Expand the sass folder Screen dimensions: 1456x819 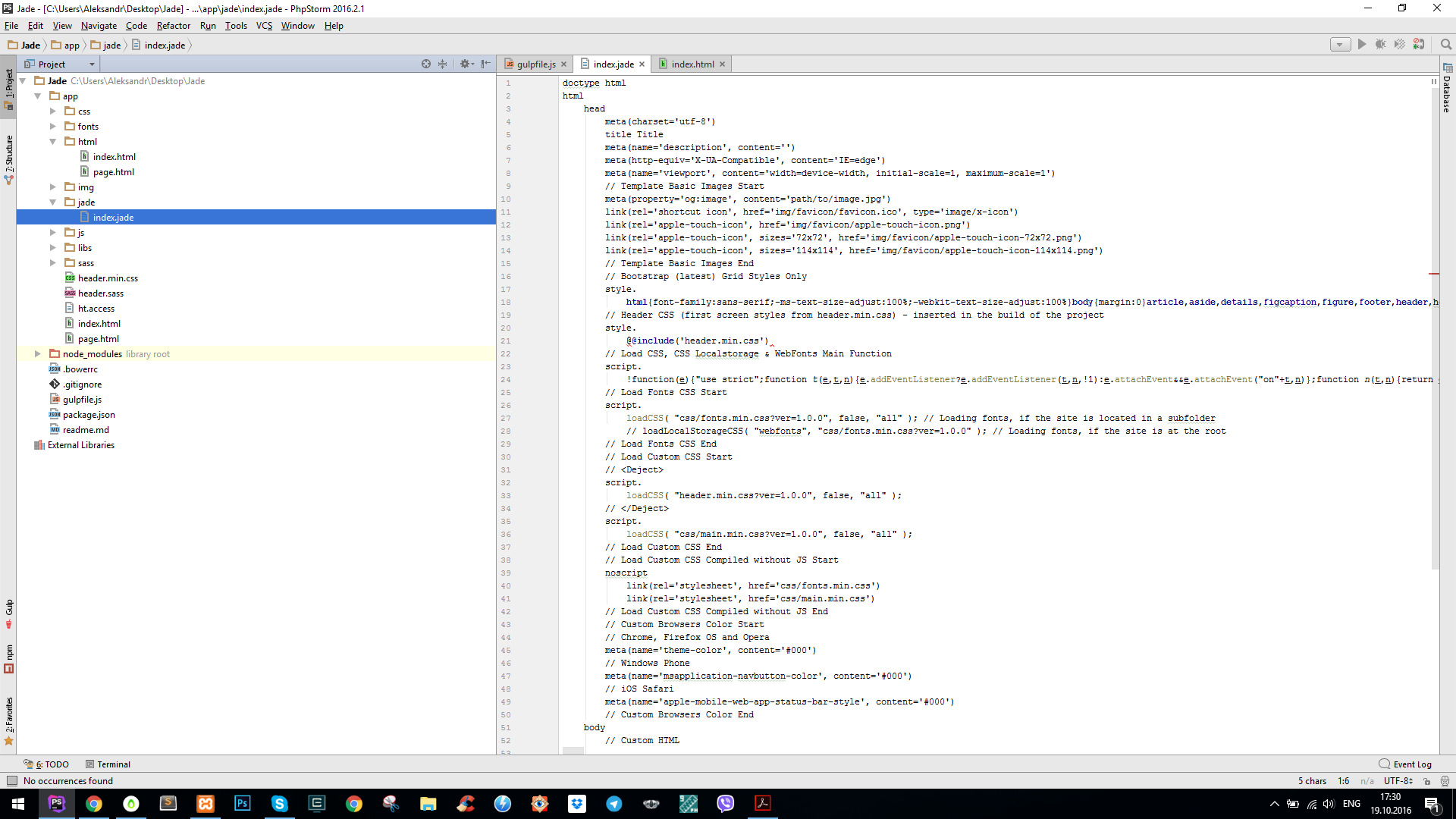(x=53, y=263)
